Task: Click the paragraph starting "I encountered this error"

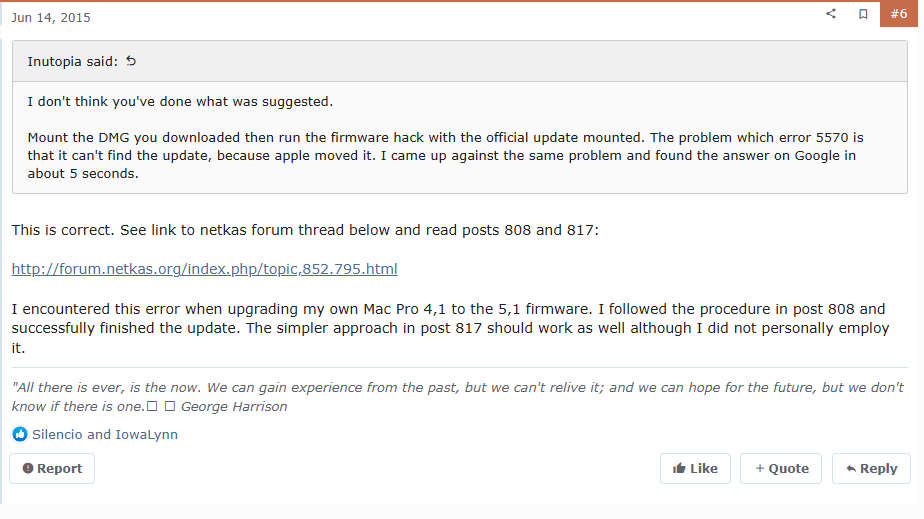Action: point(450,328)
